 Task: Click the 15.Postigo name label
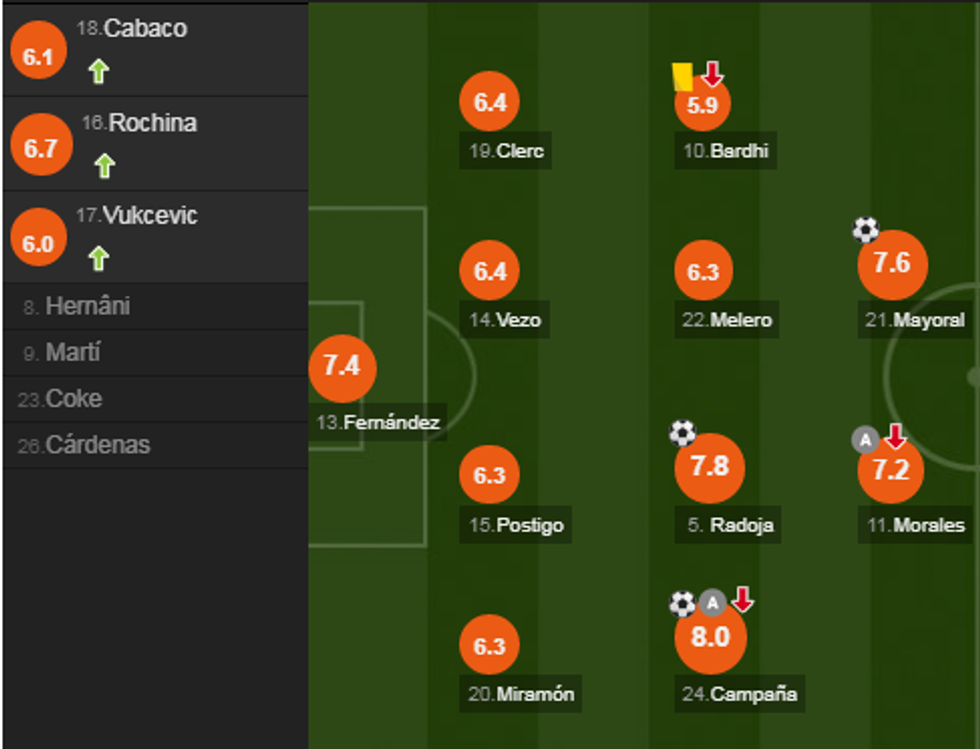pyautogui.click(x=516, y=525)
